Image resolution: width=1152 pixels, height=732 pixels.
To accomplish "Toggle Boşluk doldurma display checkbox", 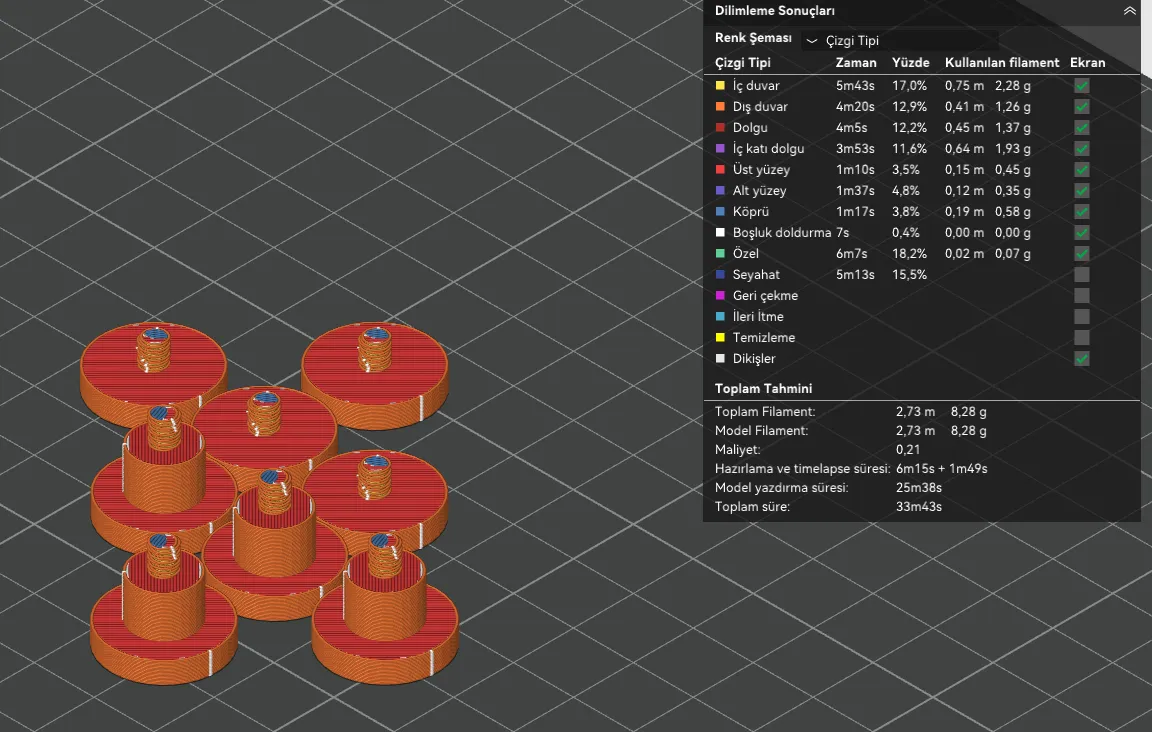I will point(1081,233).
